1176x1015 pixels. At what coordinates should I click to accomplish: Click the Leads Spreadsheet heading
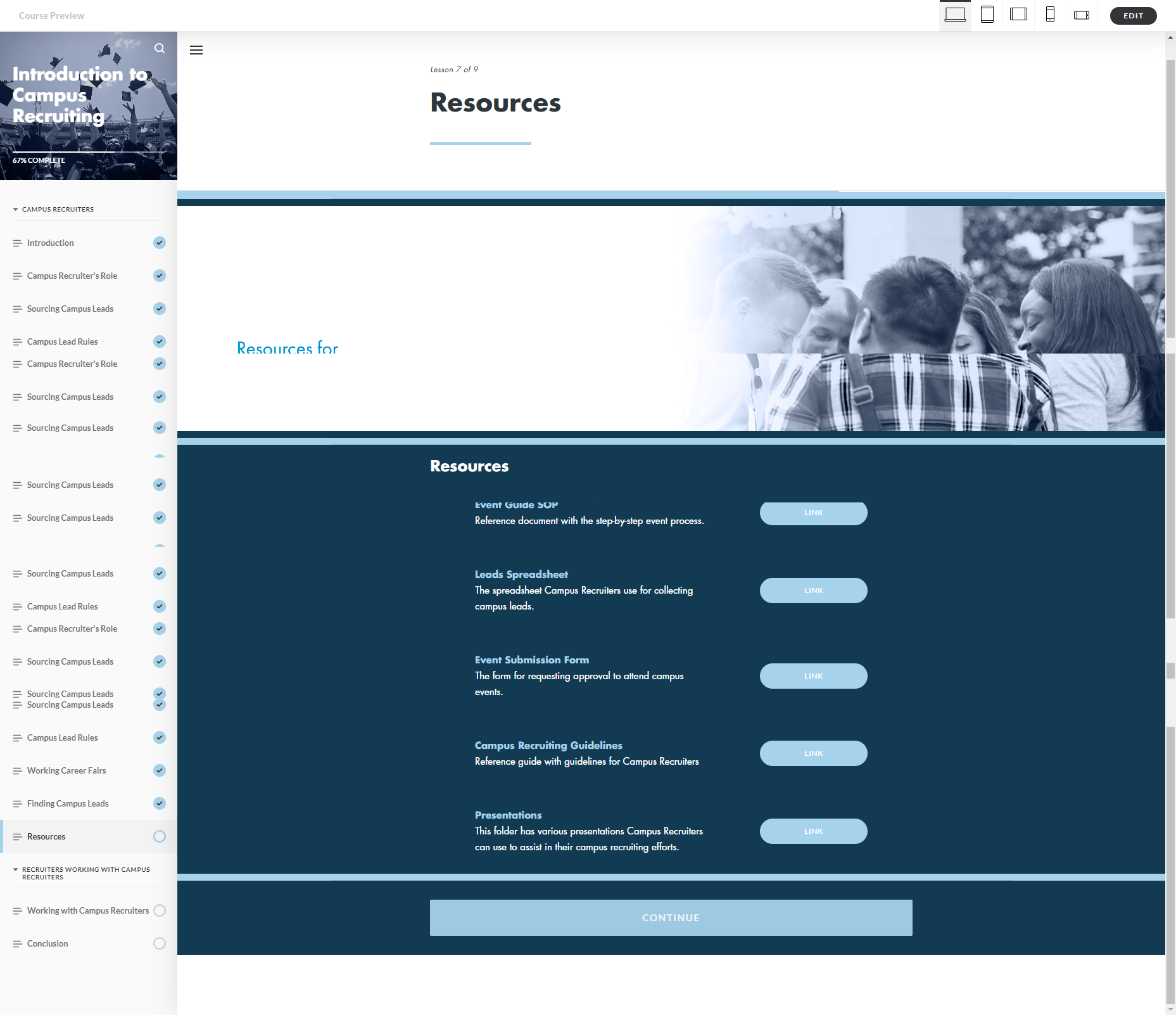[521, 574]
